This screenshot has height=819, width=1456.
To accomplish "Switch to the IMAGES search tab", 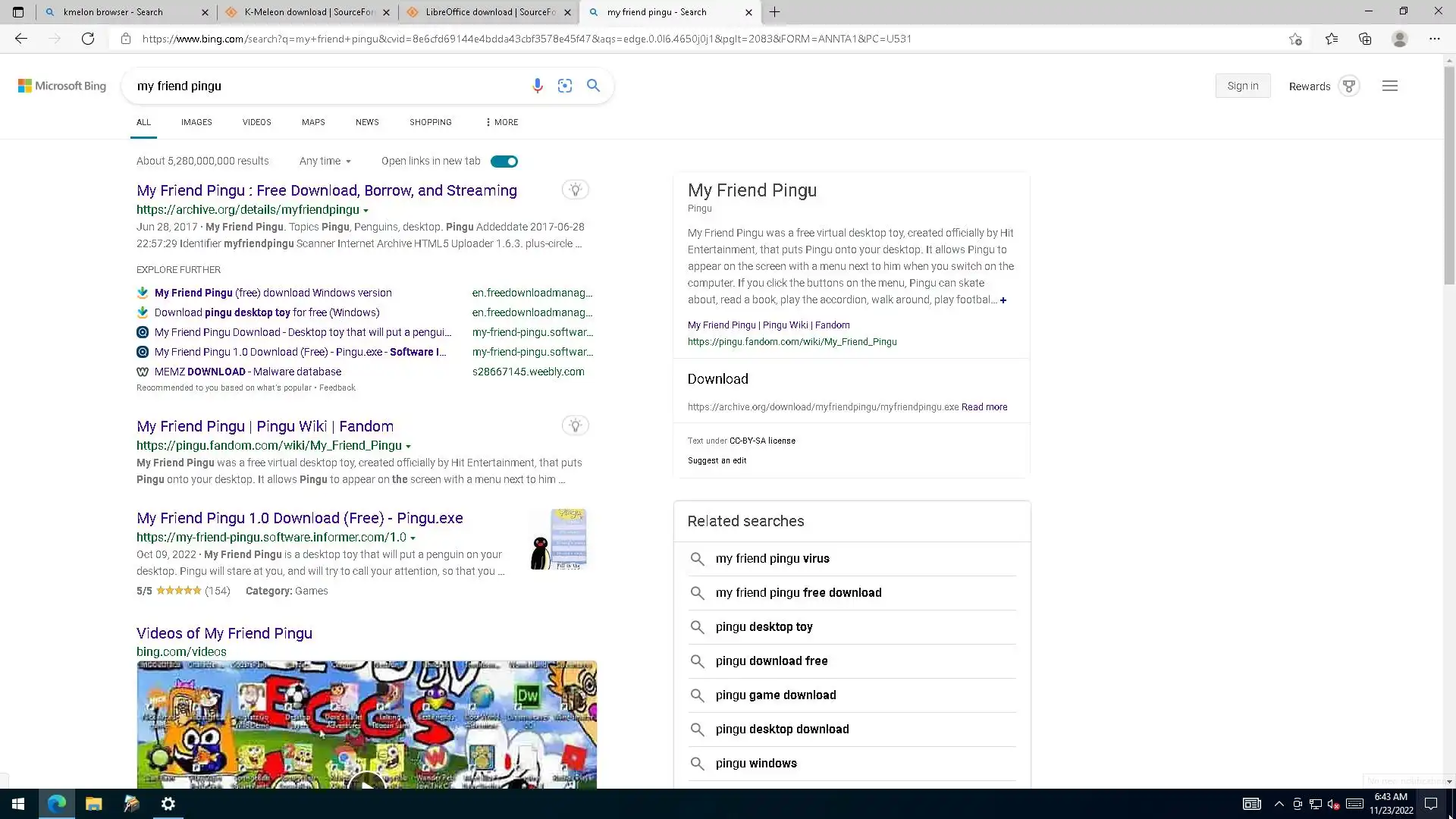I will (196, 122).
